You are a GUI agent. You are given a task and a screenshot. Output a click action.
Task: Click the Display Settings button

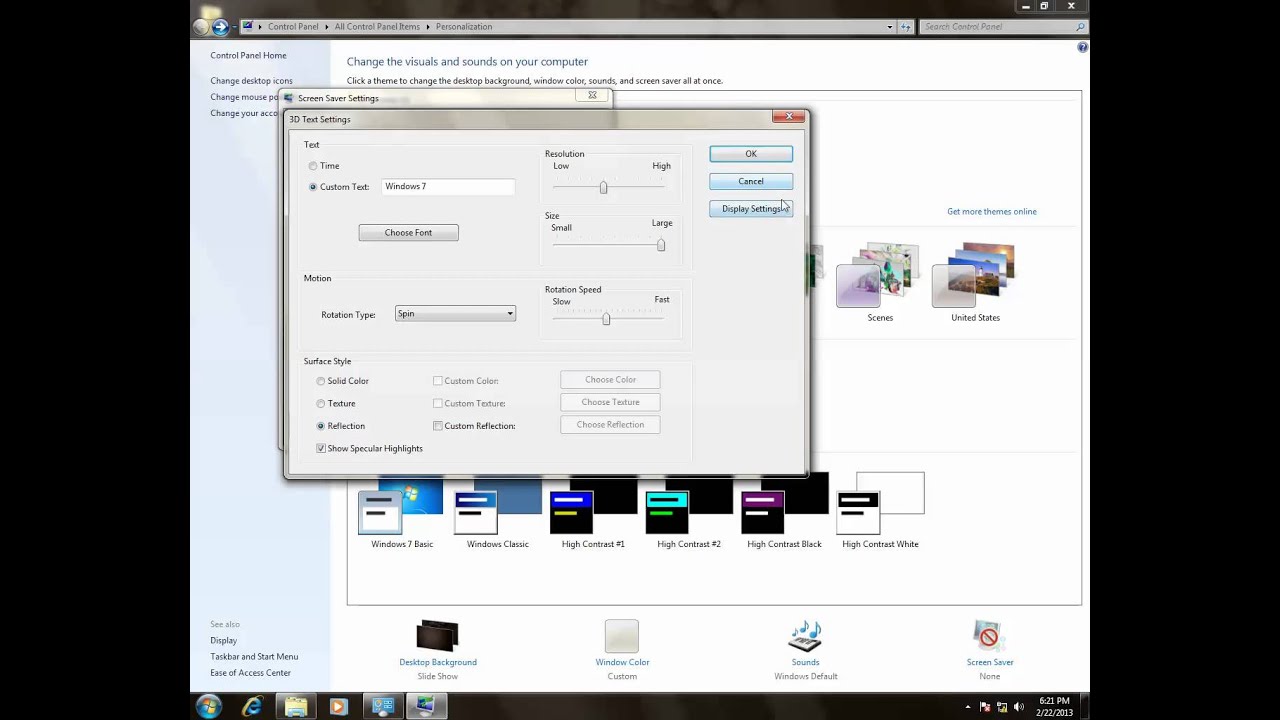751,209
